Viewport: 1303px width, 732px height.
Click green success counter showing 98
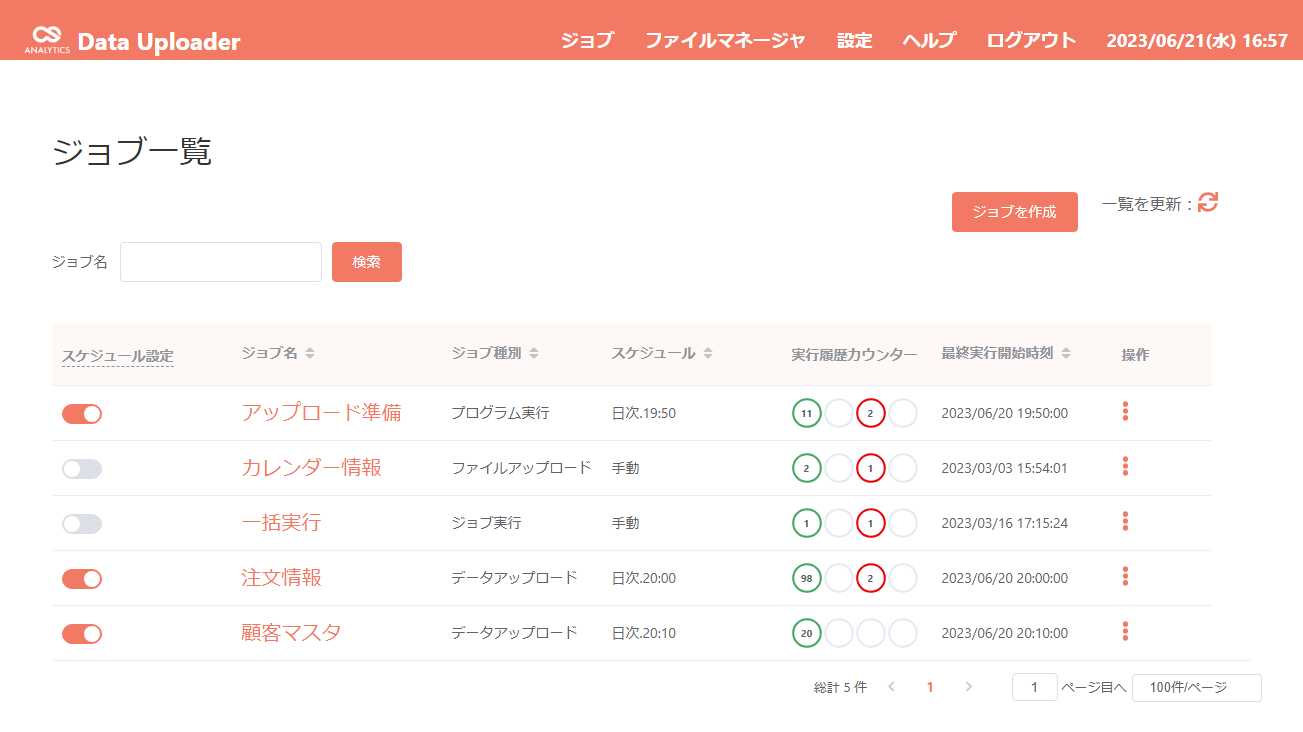tap(806, 578)
